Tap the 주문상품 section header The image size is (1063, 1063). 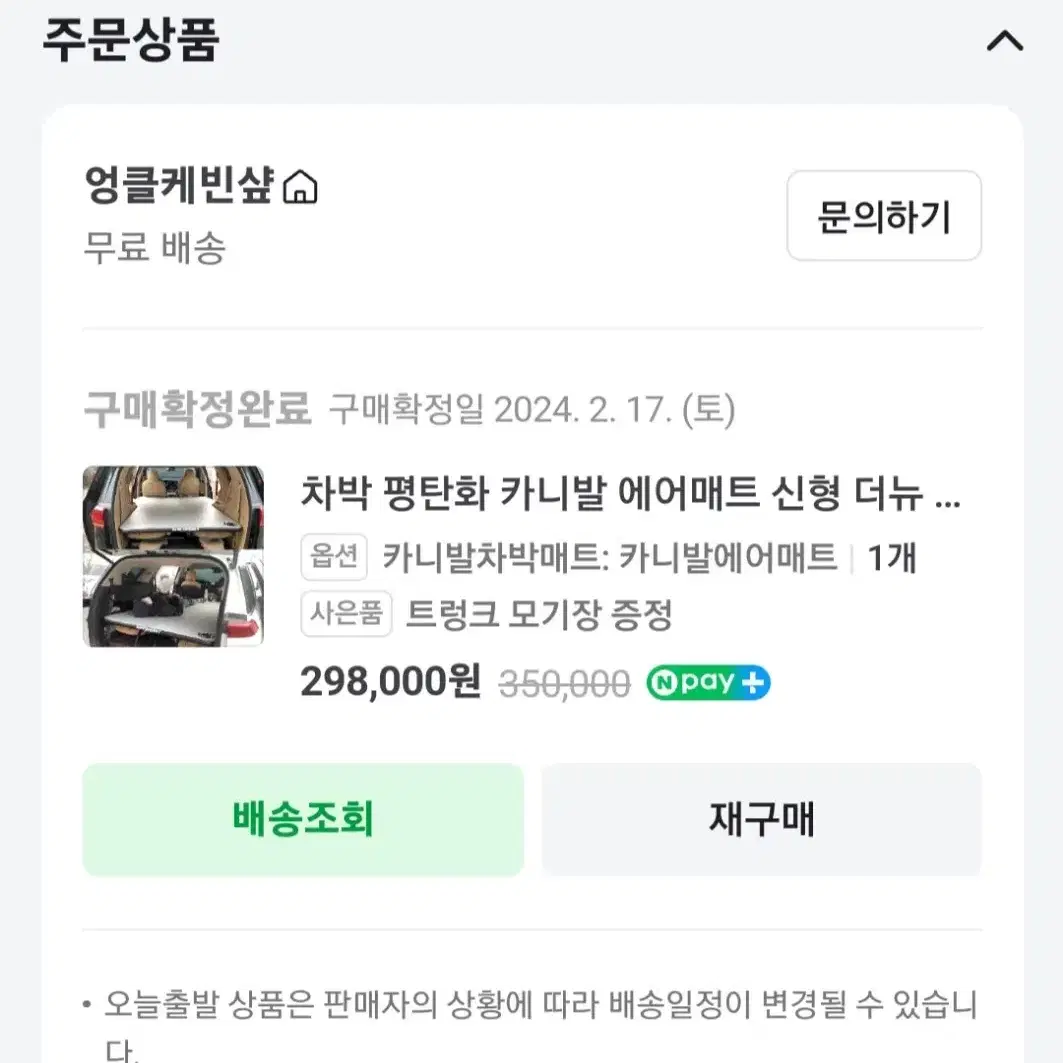click(131, 40)
